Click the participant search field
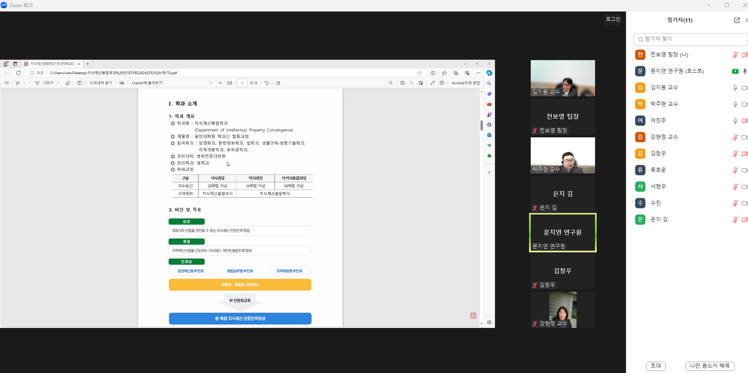 pos(690,39)
